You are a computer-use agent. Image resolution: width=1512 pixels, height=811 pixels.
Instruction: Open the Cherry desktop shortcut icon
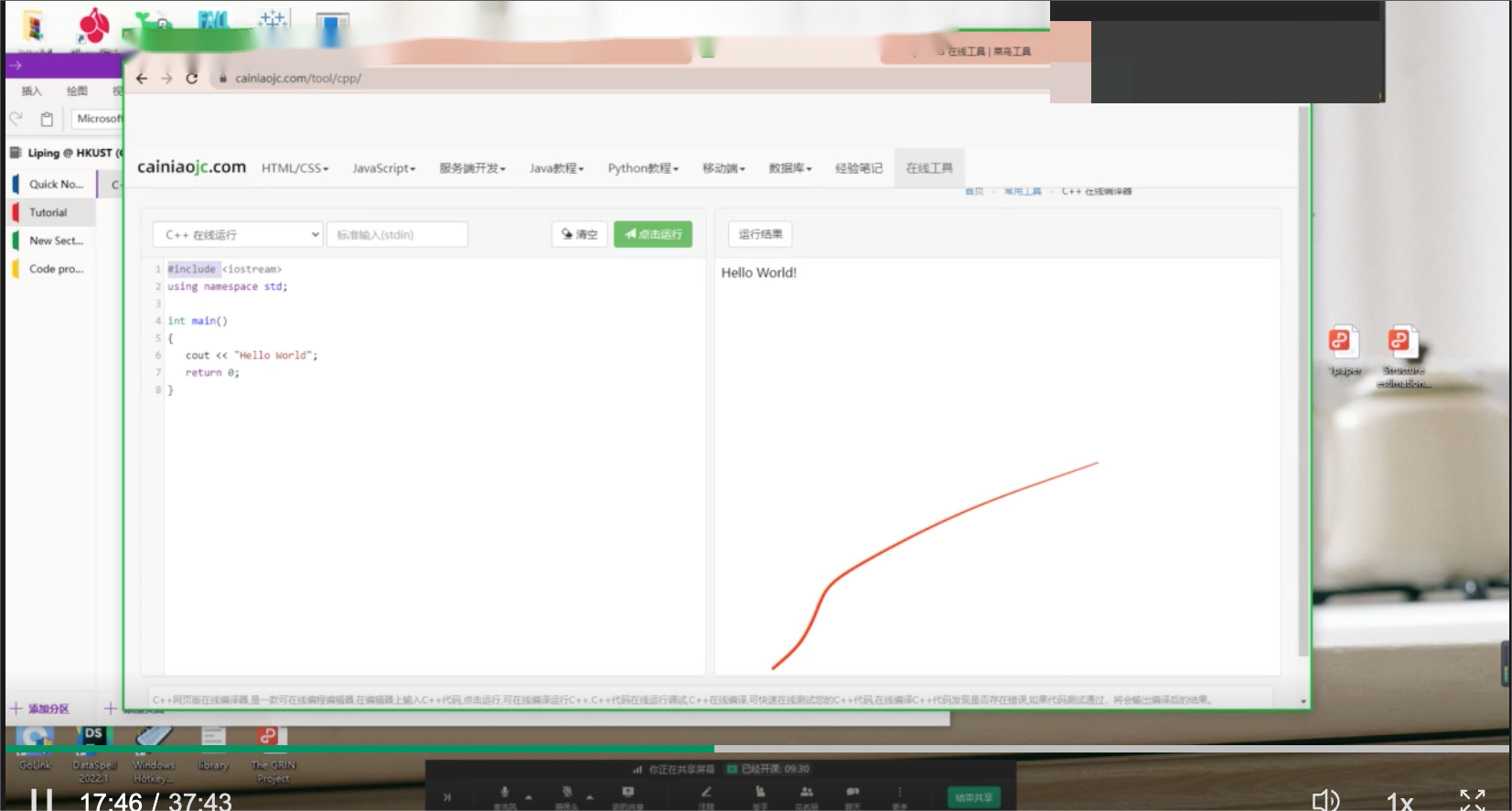click(93, 26)
